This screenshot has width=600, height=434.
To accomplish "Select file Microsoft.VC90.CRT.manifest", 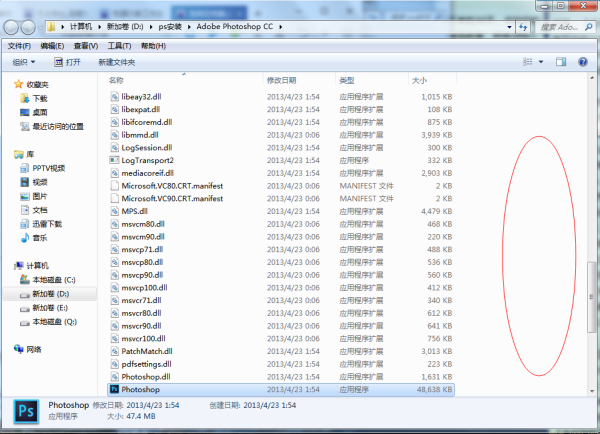I will (x=281, y=198).
